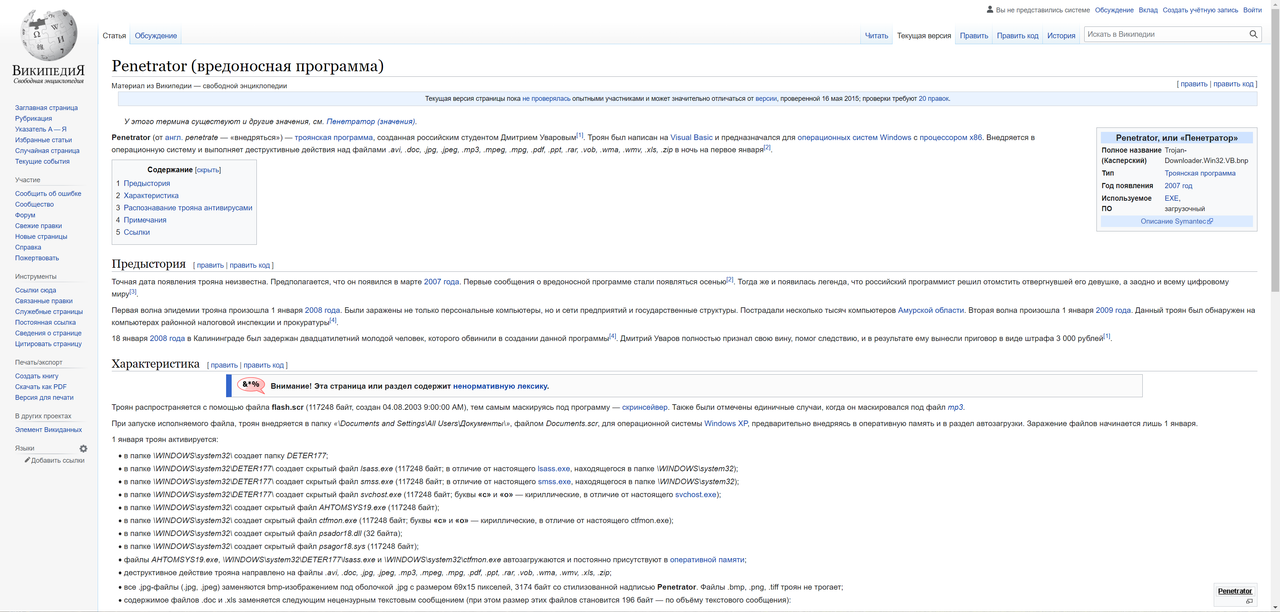1280x612 pixels.
Task: Click the user silhouette icon at top
Action: click(x=990, y=10)
